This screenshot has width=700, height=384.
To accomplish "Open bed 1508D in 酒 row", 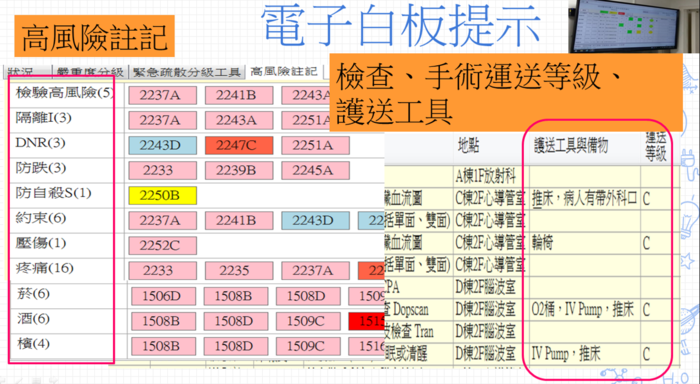I will (236, 321).
